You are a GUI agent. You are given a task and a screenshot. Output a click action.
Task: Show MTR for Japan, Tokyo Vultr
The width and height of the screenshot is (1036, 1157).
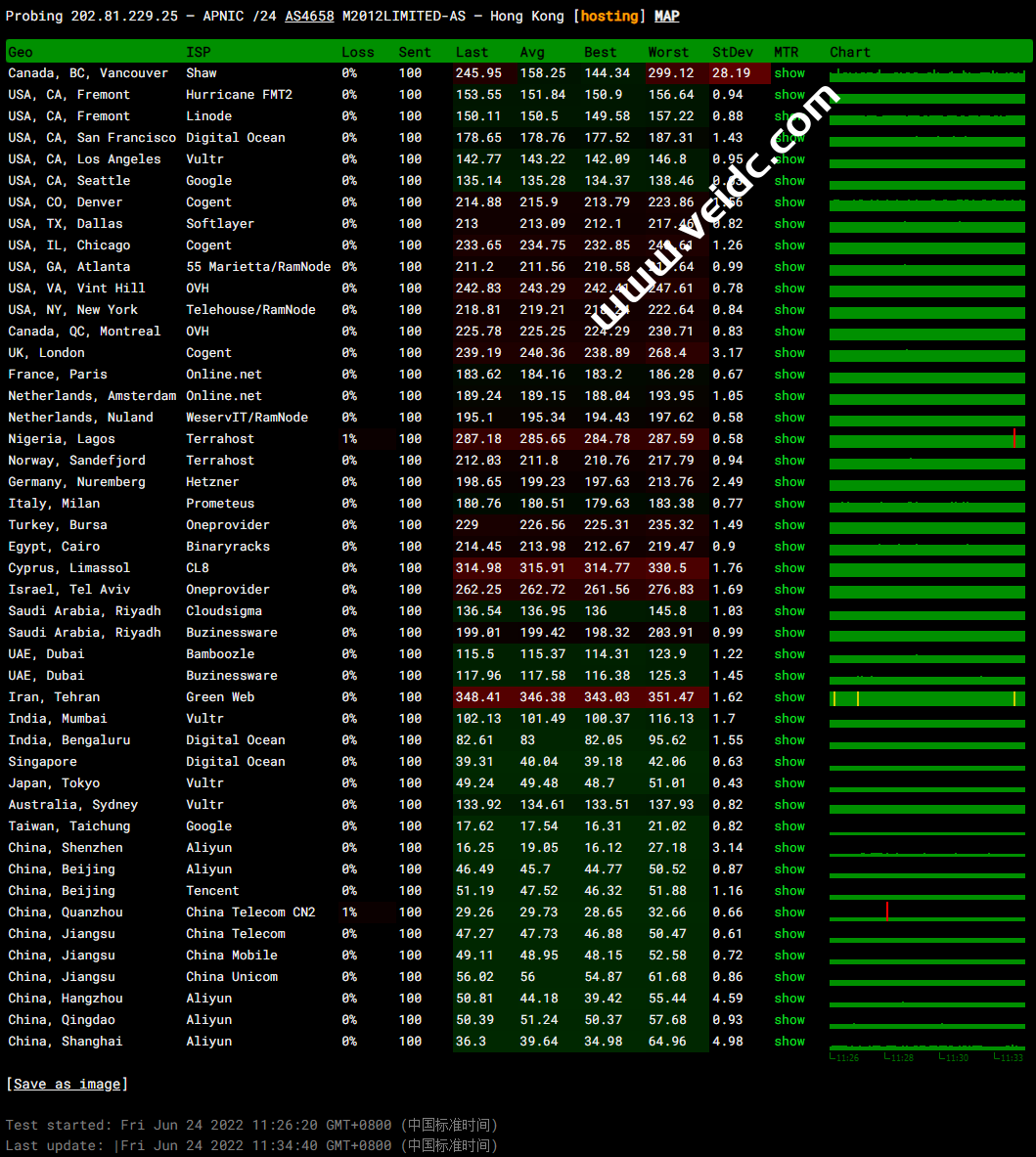coord(788,783)
